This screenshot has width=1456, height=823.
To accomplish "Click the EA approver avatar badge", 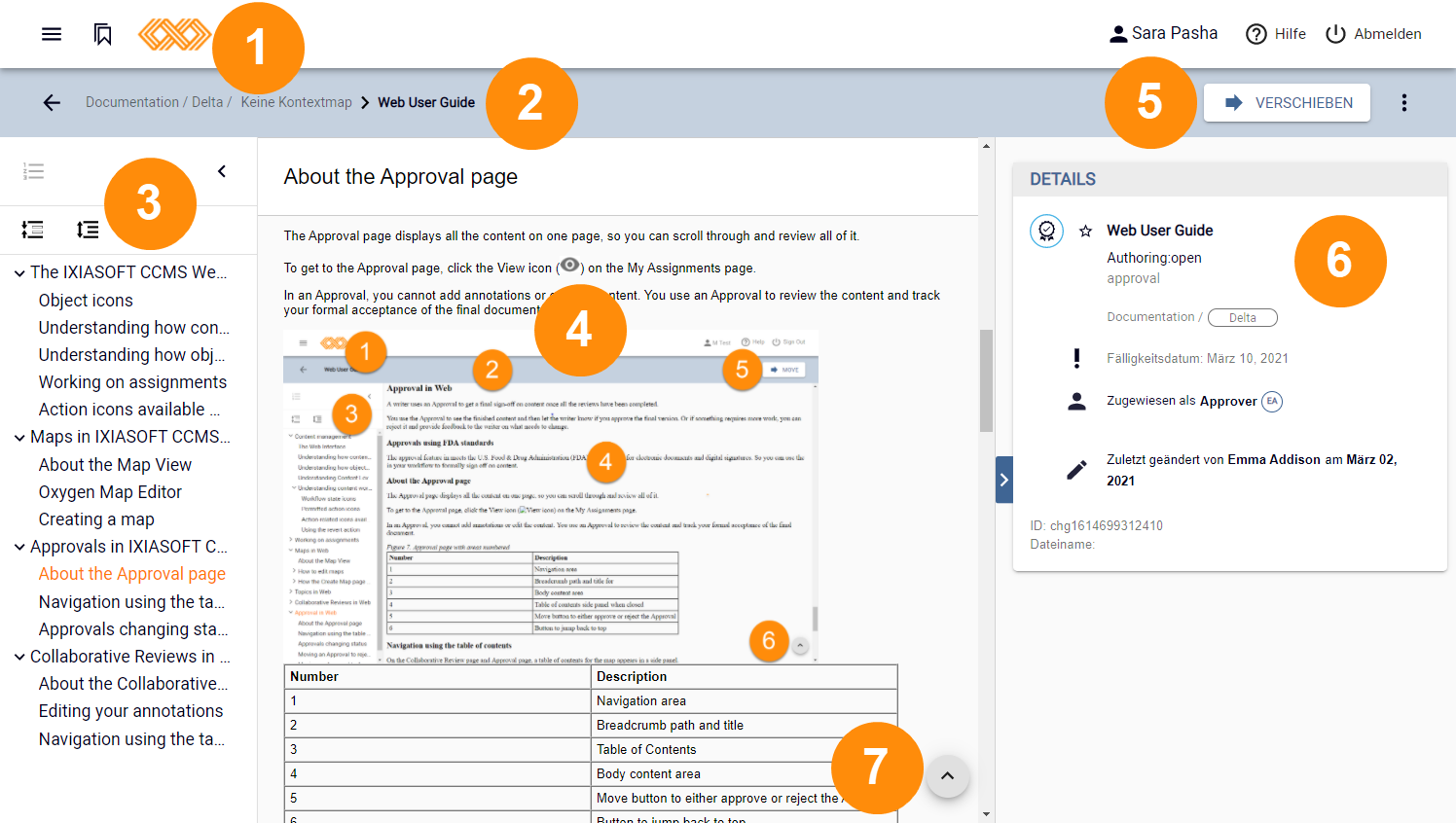I will (x=1272, y=401).
